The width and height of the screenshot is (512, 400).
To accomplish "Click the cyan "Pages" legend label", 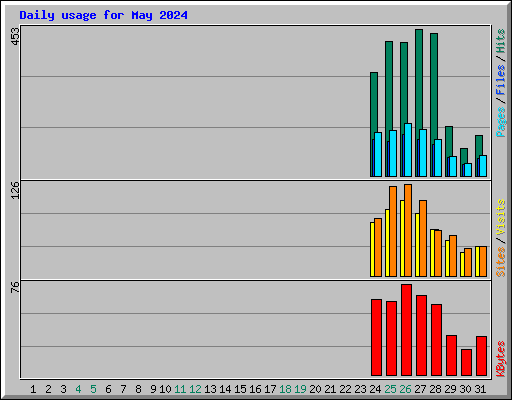I will coord(501,122).
